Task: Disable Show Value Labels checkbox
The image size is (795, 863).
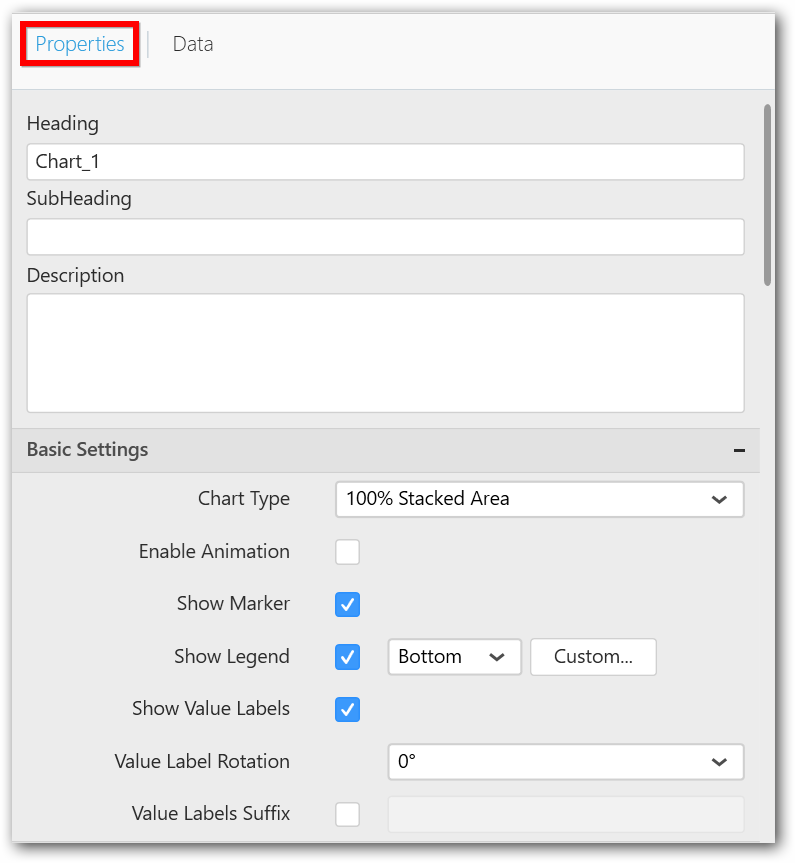Action: tap(347, 709)
